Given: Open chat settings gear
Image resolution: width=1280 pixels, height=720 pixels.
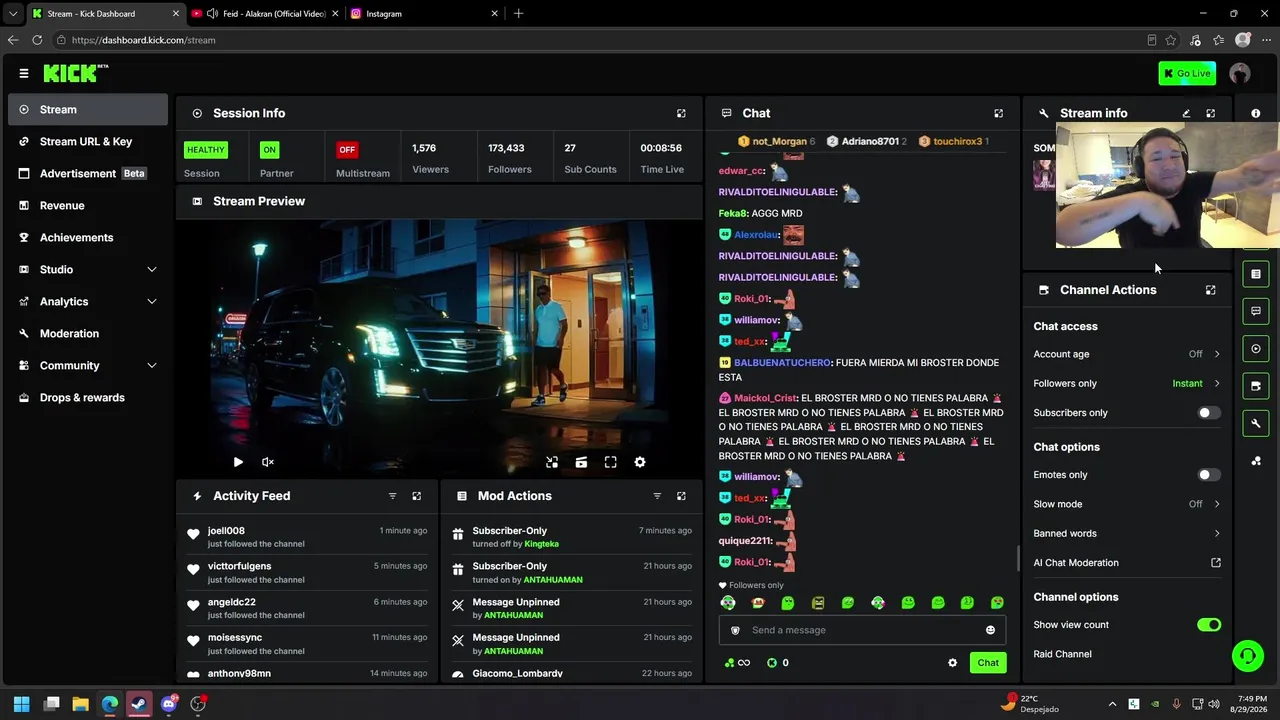Looking at the screenshot, I should 952,663.
